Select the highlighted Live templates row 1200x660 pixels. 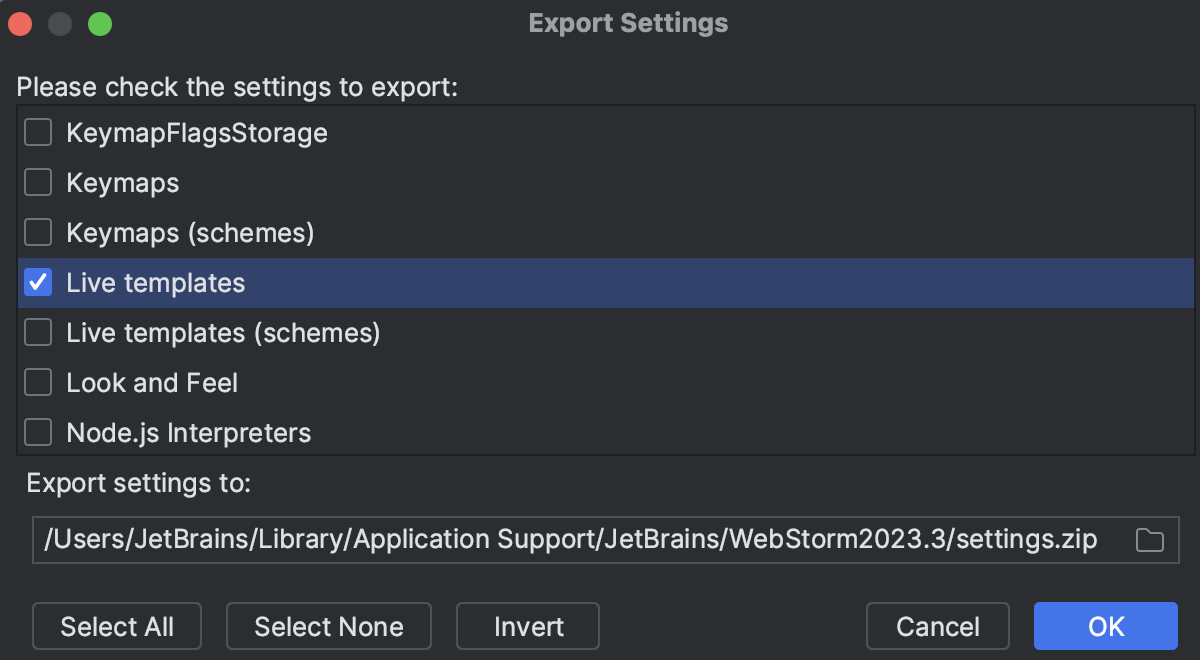[x=155, y=282]
